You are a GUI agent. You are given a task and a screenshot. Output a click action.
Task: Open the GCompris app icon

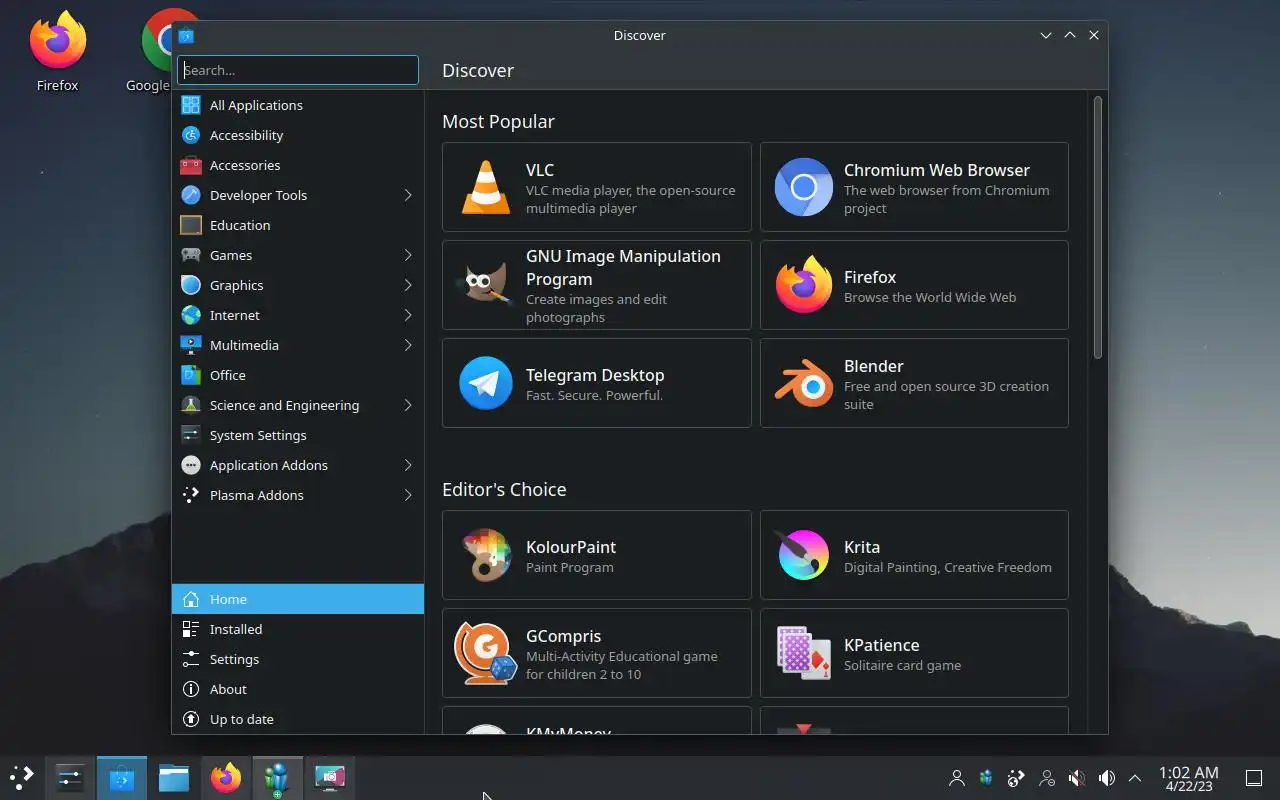tap(486, 653)
